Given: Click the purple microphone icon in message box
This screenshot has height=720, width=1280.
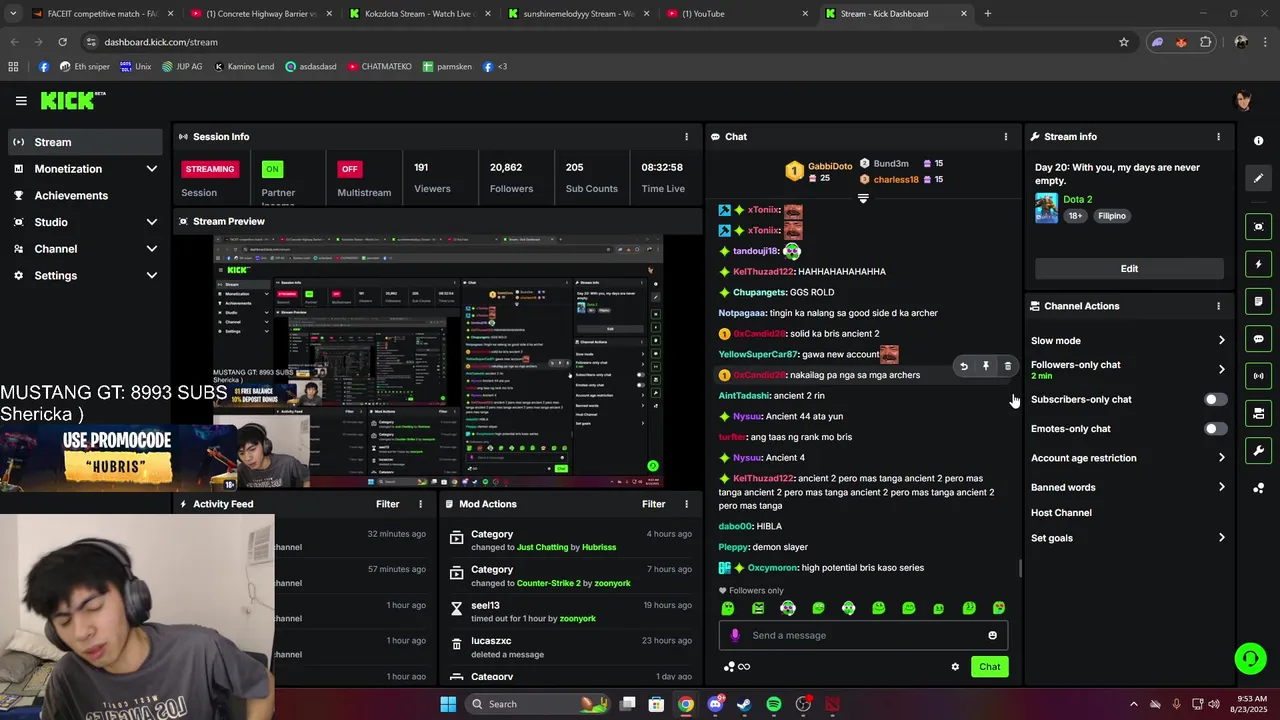Looking at the screenshot, I should click(735, 635).
